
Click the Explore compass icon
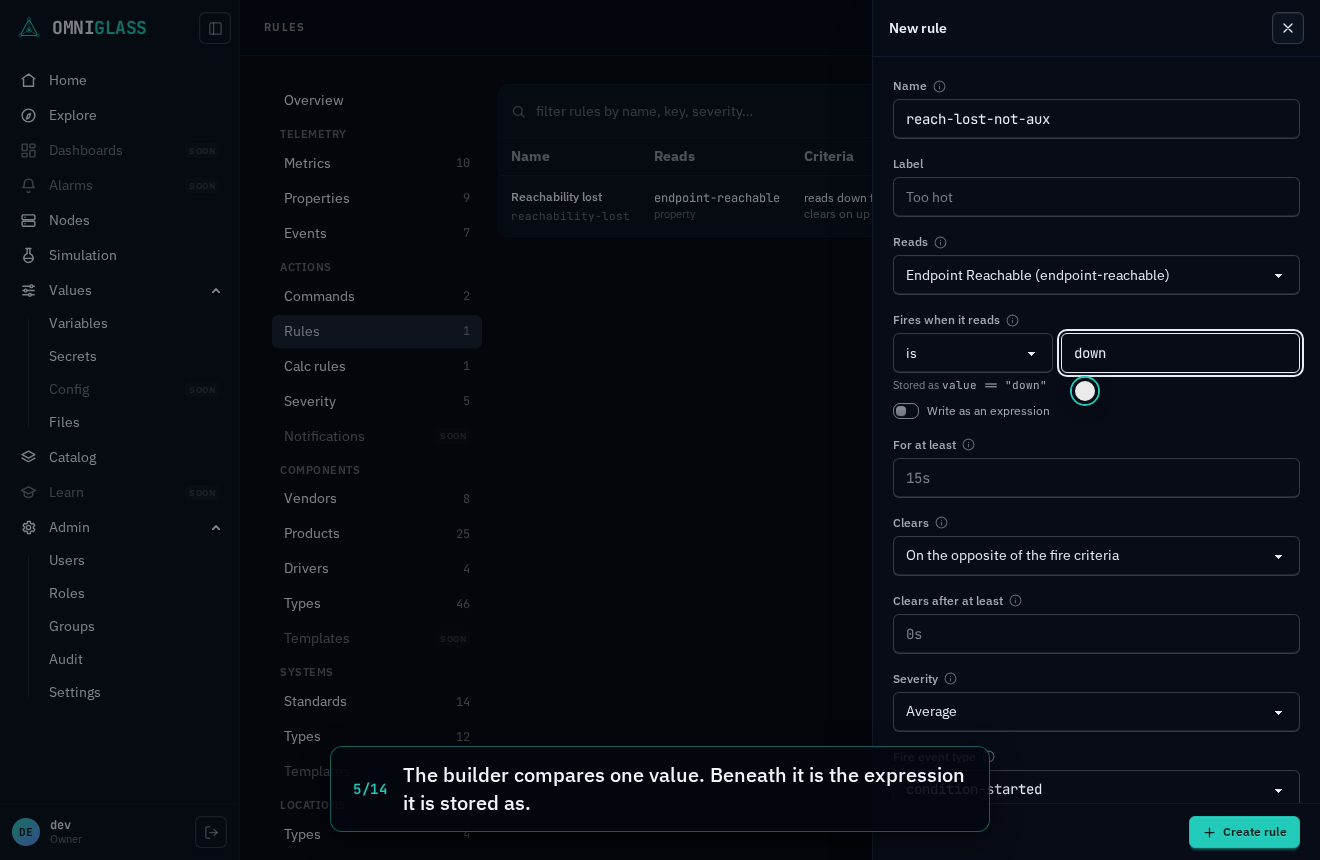coord(29,115)
